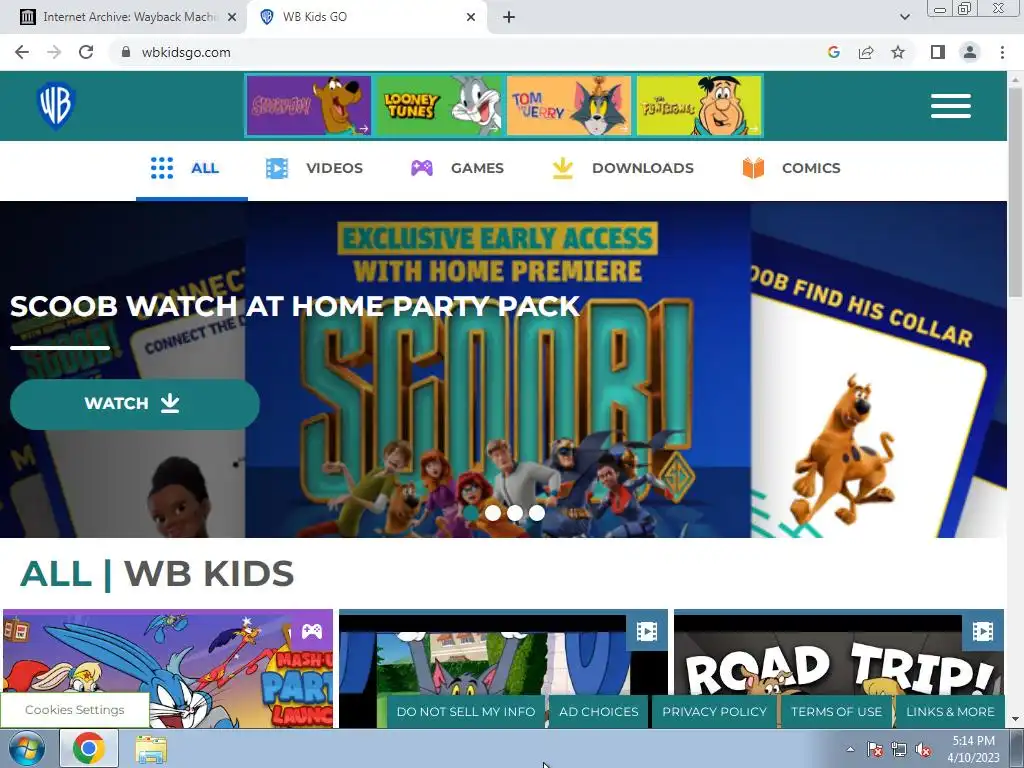Expand the tab search dropdown
The width and height of the screenshot is (1024, 768).
point(904,18)
